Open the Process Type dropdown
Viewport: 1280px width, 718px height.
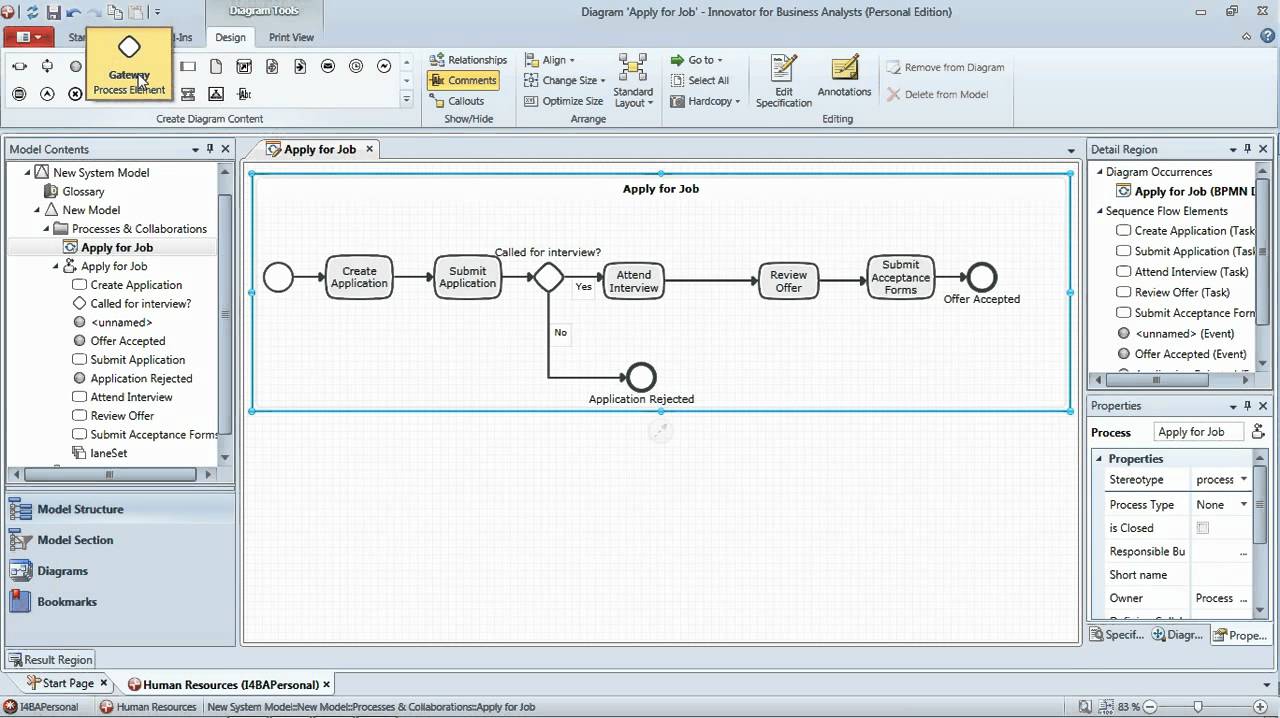pyautogui.click(x=1243, y=505)
